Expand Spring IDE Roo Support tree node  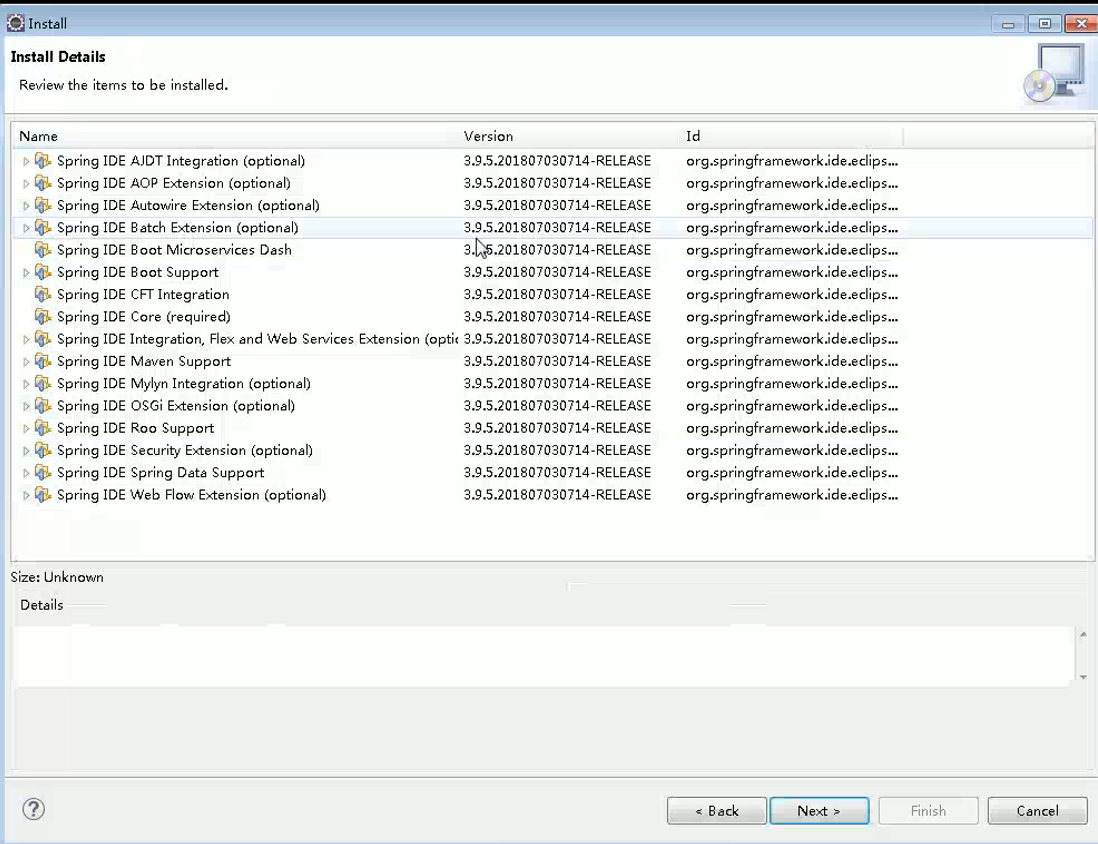coord(26,429)
